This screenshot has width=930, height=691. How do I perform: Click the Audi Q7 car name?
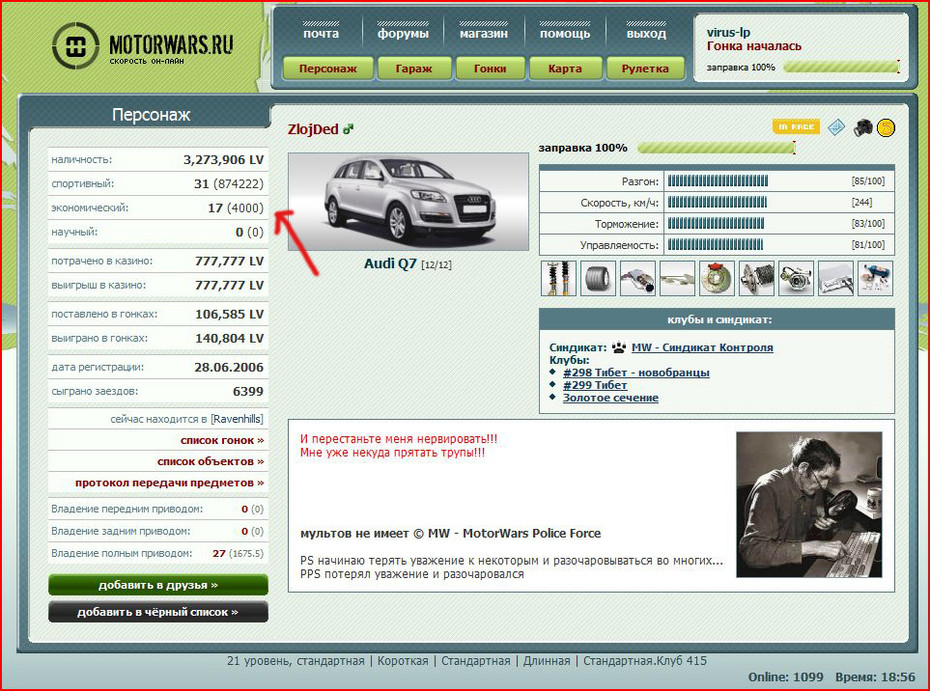390,263
